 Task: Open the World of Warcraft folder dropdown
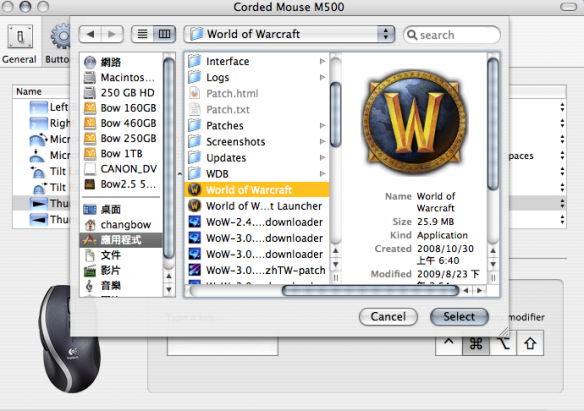coord(289,34)
